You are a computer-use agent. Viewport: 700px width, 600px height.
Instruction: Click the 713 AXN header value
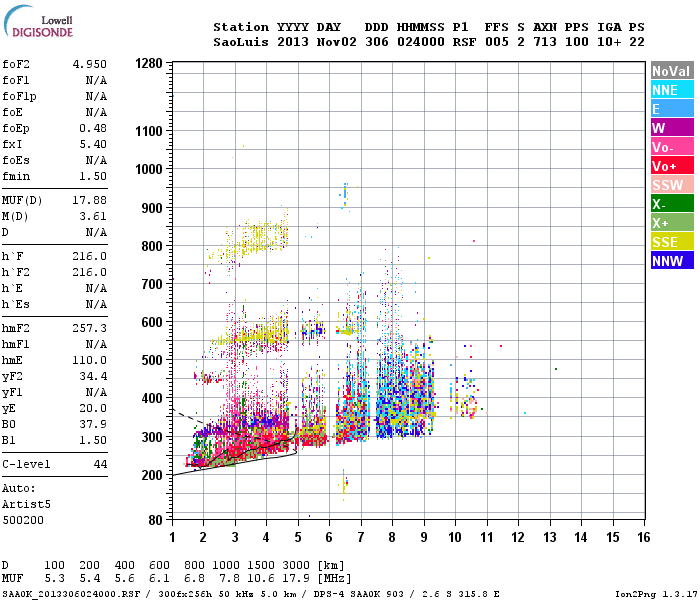pyautogui.click(x=545, y=42)
